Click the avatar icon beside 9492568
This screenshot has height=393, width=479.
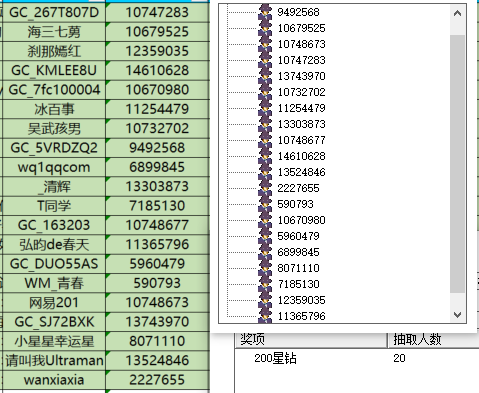pyautogui.click(x=265, y=12)
